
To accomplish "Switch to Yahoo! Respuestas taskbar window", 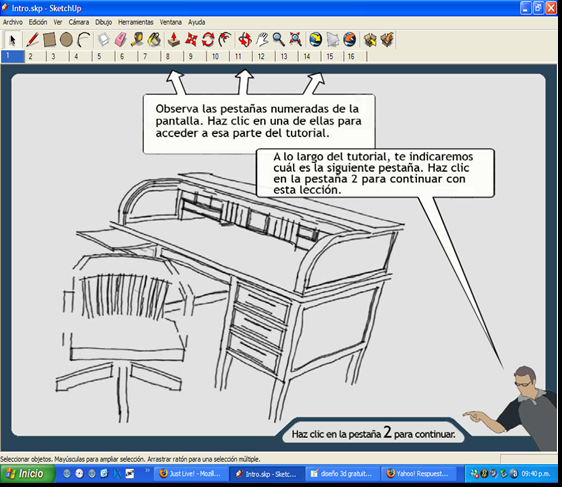I will point(419,474).
